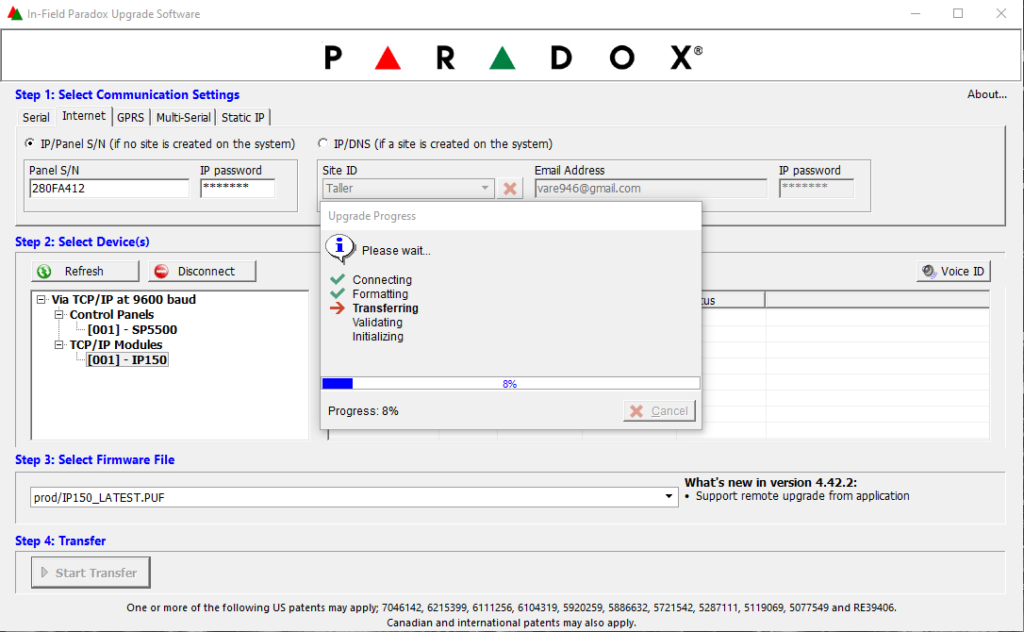Click the IP password field beside Panel S/N
The image size is (1024, 632).
point(238,188)
